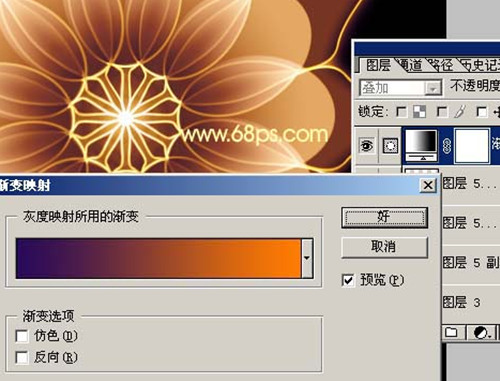The width and height of the screenshot is (500, 381).
Task: Switch to the 图层 (Layers) tab
Action: click(377, 65)
